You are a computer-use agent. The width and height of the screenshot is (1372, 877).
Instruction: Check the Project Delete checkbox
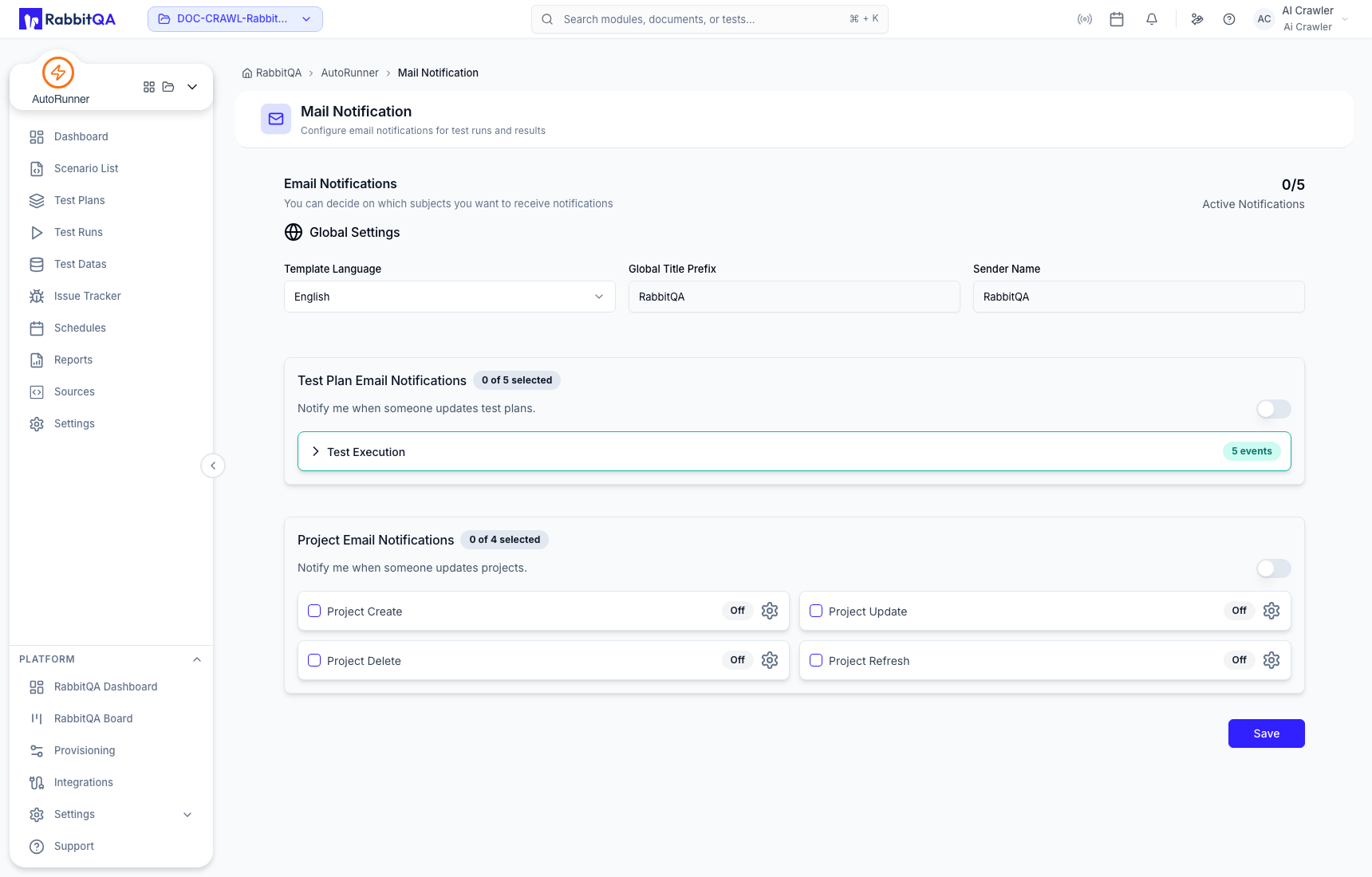(314, 660)
